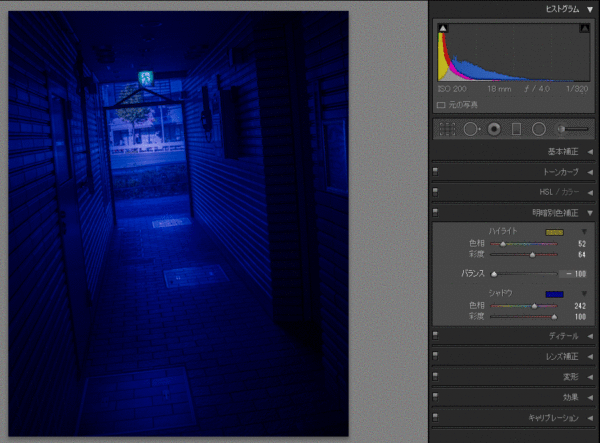Image resolution: width=600 pixels, height=443 pixels.
Task: Click the ハイライト 彩度 value 64
Action: point(582,254)
